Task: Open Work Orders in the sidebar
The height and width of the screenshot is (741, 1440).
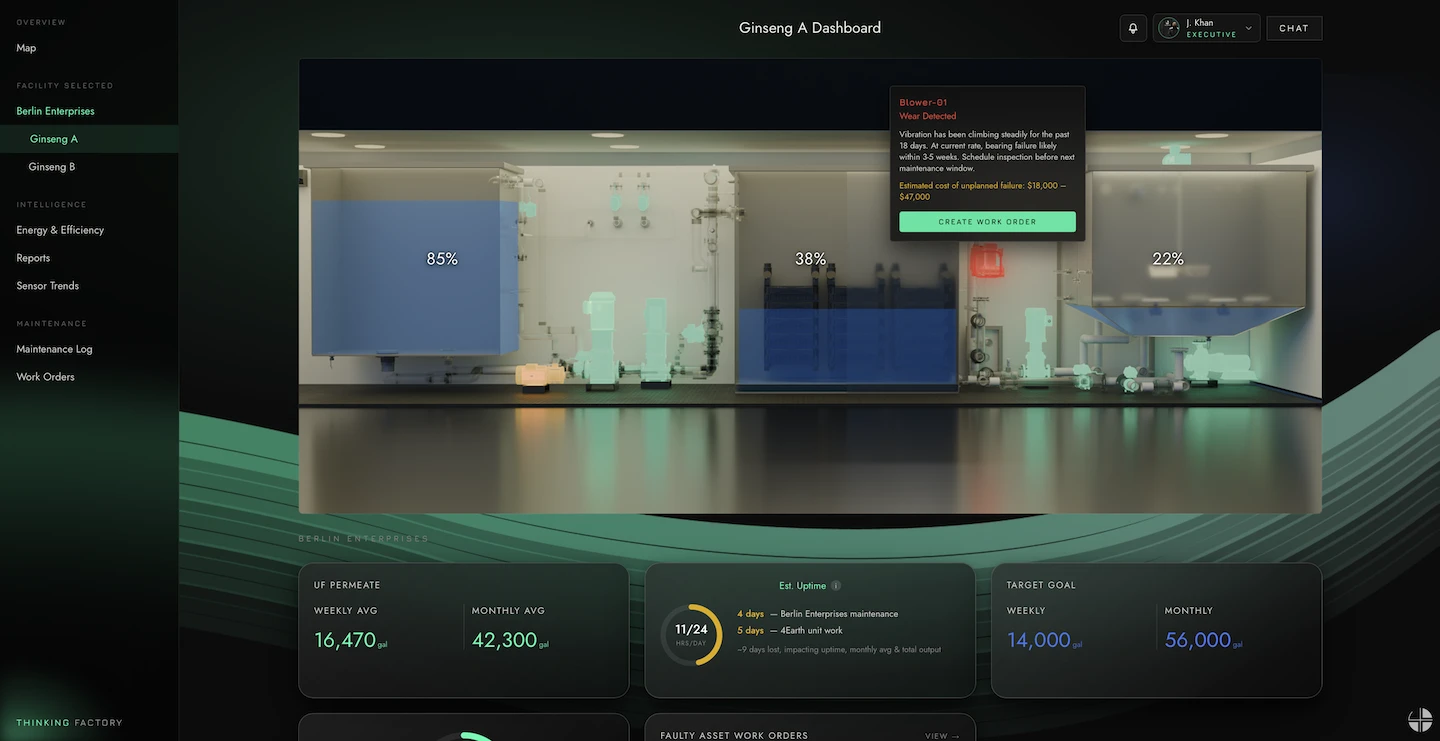Action: pos(45,377)
